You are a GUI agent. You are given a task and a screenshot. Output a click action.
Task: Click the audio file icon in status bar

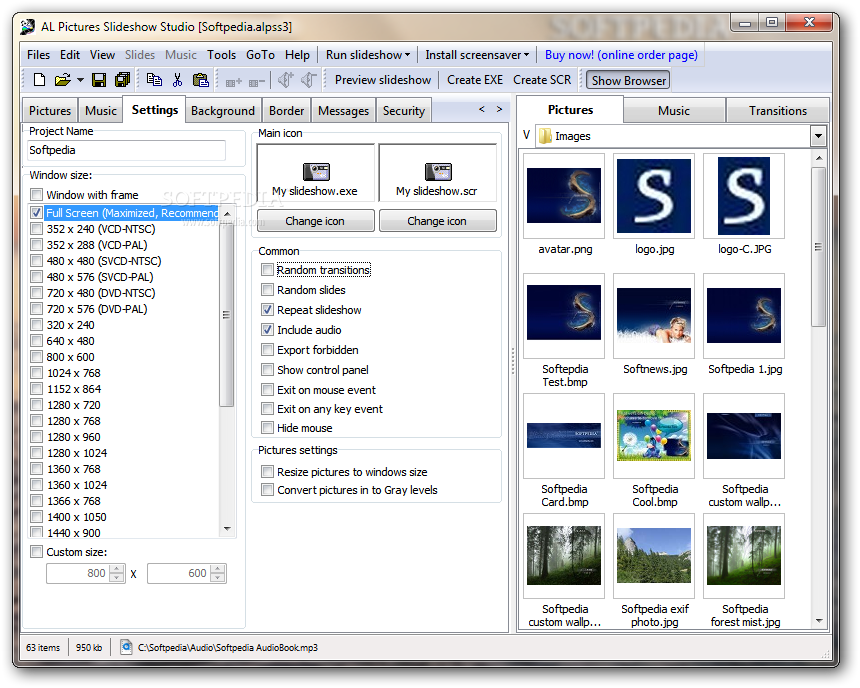[x=126, y=647]
